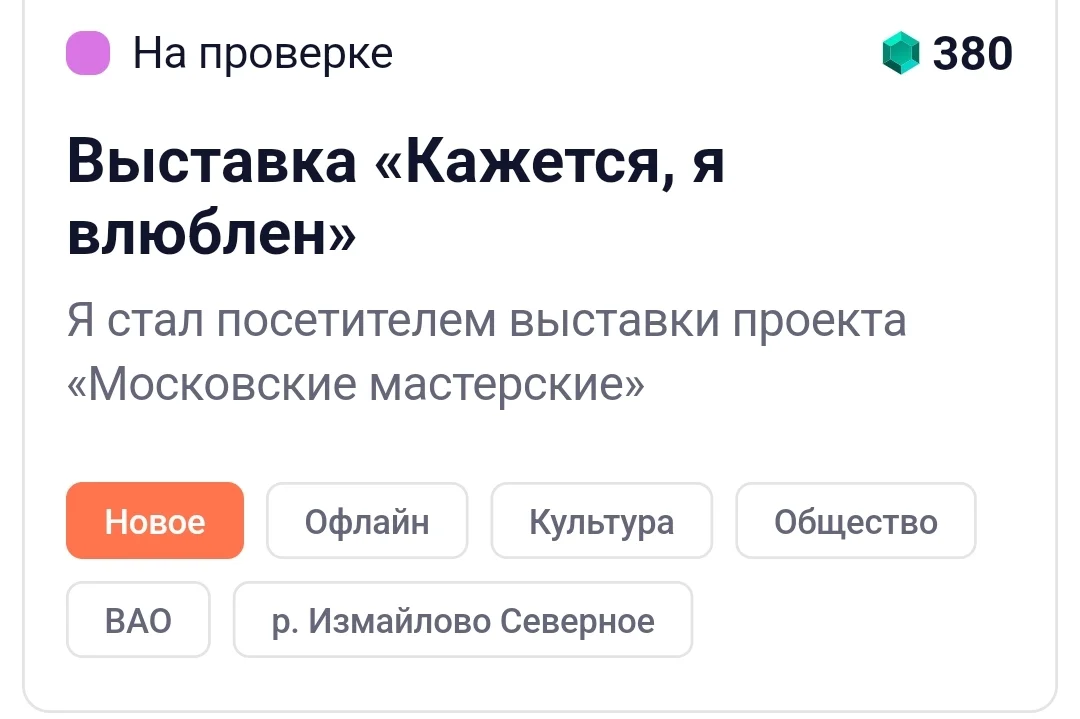Select the «Я стал посетителем» description line
This screenshot has height=719, width=1080.
point(487,320)
